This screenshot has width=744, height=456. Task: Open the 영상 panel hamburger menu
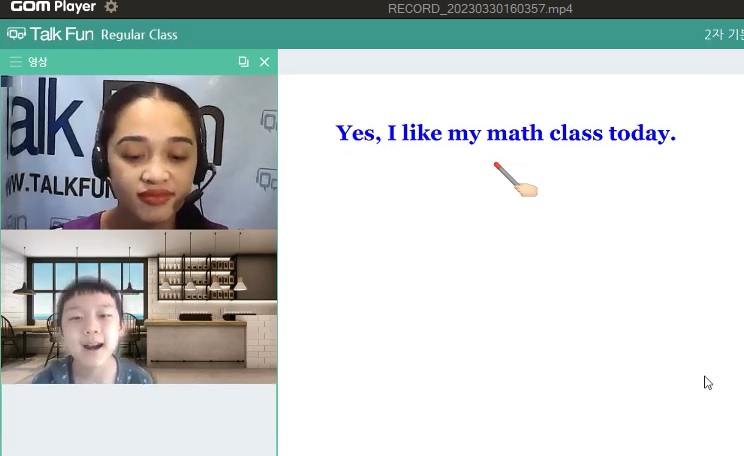(x=15, y=62)
